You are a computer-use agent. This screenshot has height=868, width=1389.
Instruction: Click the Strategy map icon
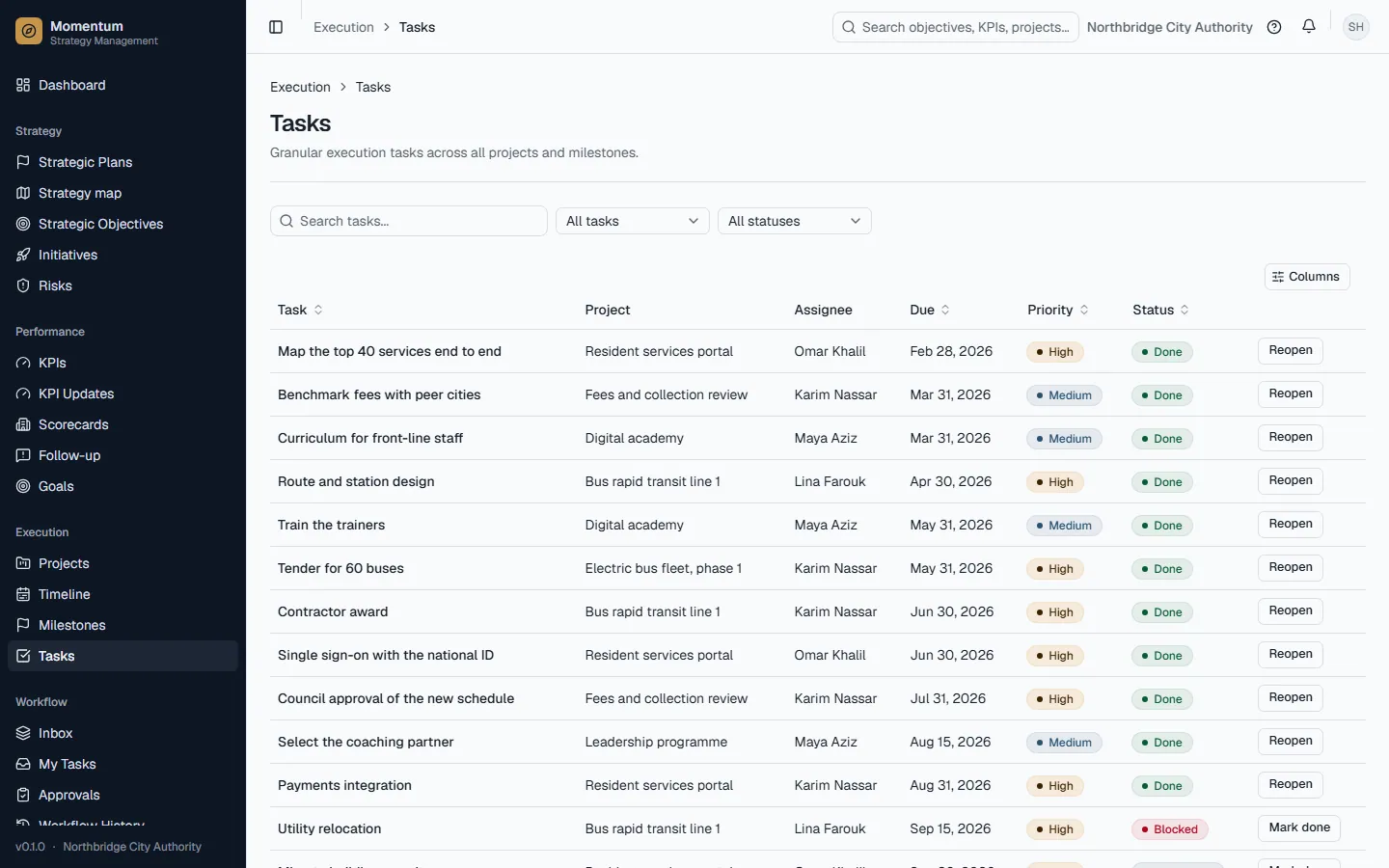(x=23, y=193)
